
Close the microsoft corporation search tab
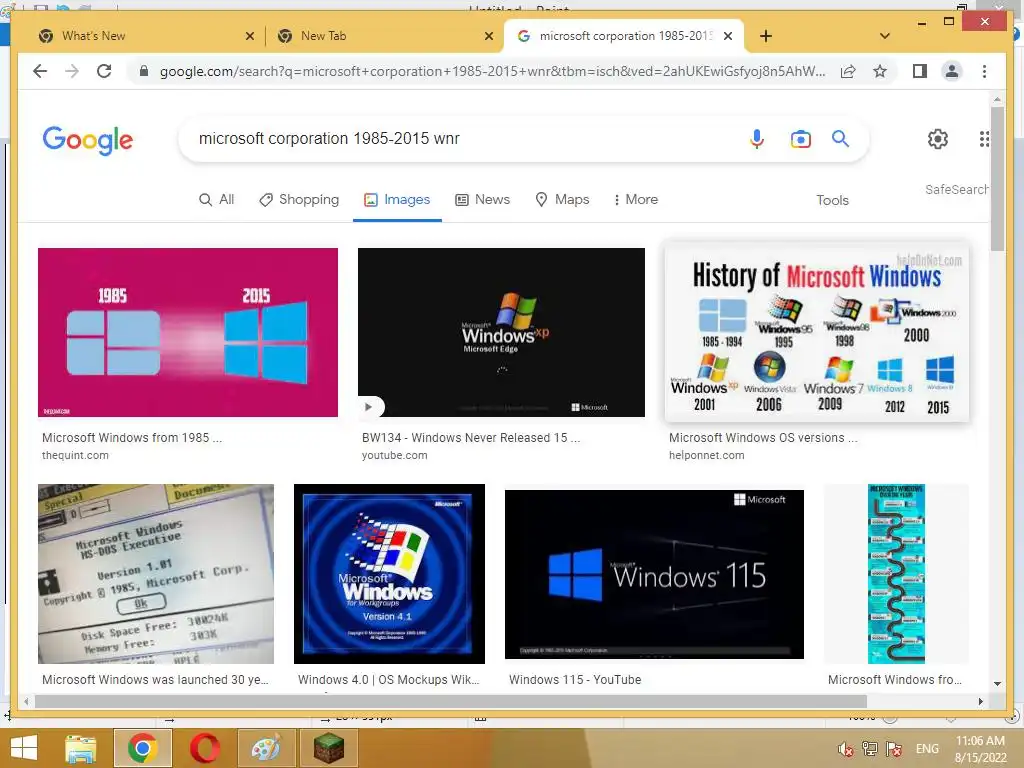728,36
